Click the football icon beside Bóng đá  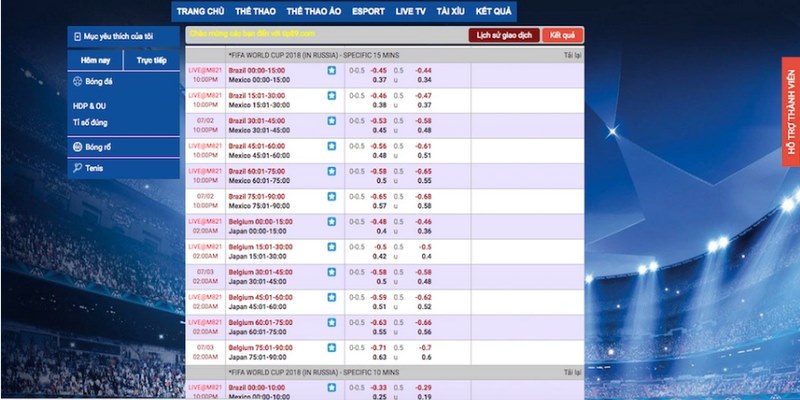tap(78, 81)
